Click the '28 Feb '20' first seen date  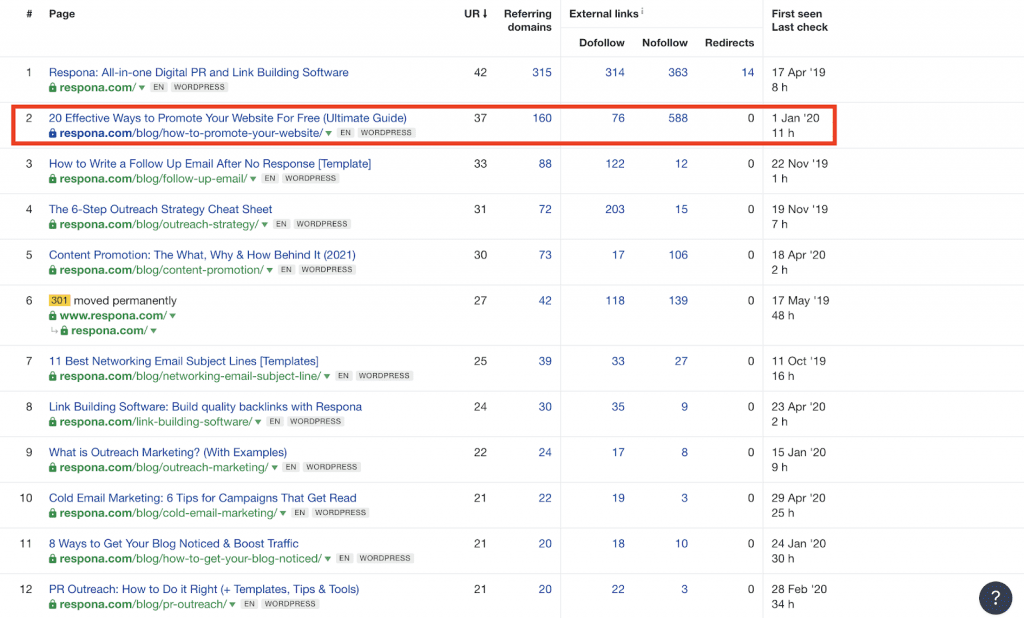[x=799, y=590]
